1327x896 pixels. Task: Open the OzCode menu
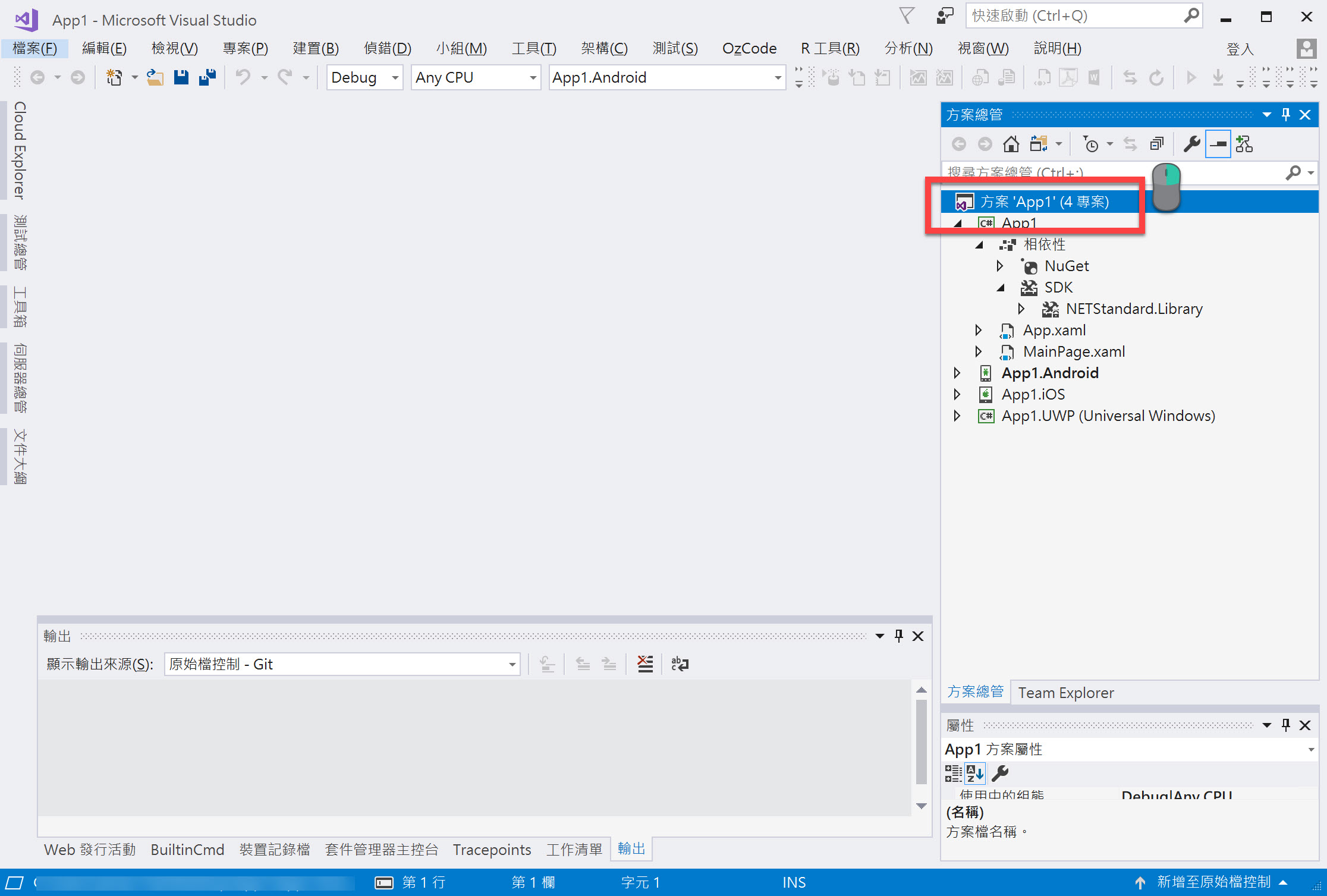tap(749, 49)
